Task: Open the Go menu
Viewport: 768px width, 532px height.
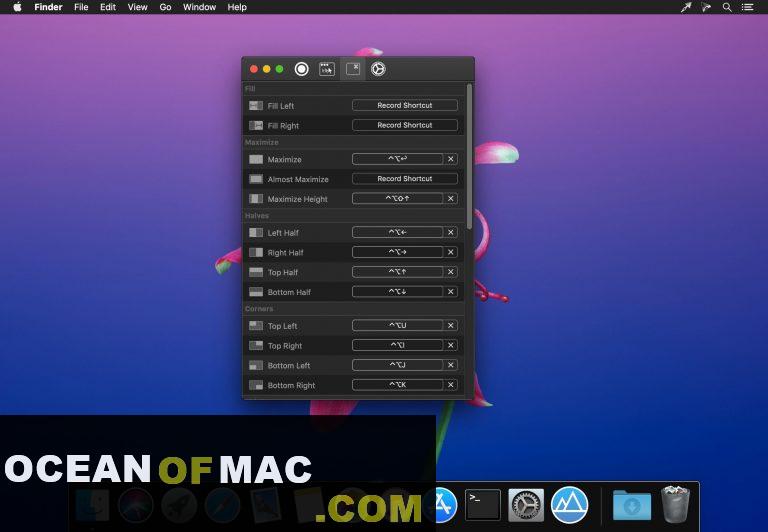Action: point(166,7)
